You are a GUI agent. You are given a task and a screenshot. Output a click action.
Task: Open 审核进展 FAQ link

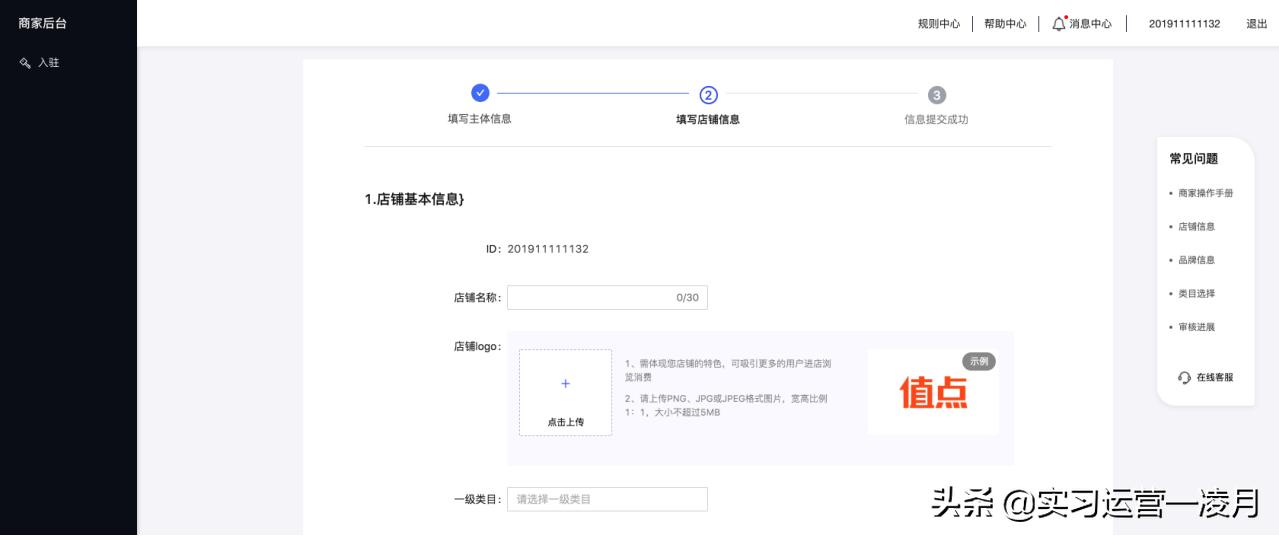1196,327
